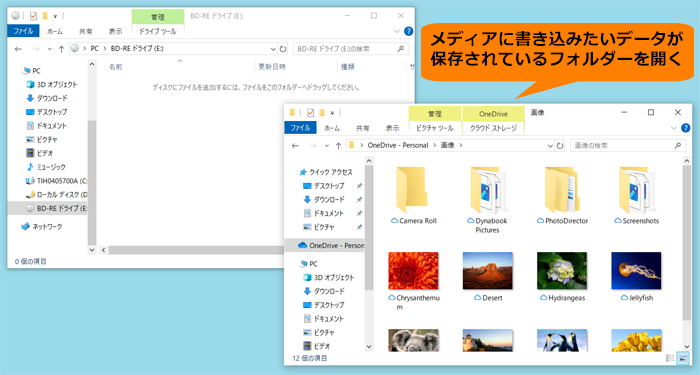Open address history dropdown in BD-RE window
Screen dimensions: 700x375
[x=273, y=49]
